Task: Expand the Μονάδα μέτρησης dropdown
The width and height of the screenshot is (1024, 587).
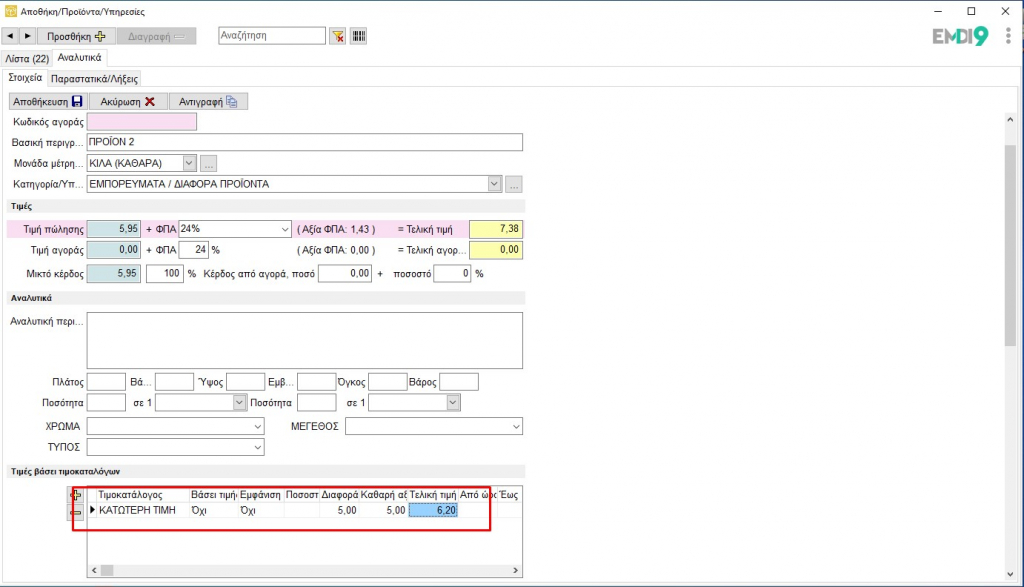Action: coord(189,163)
